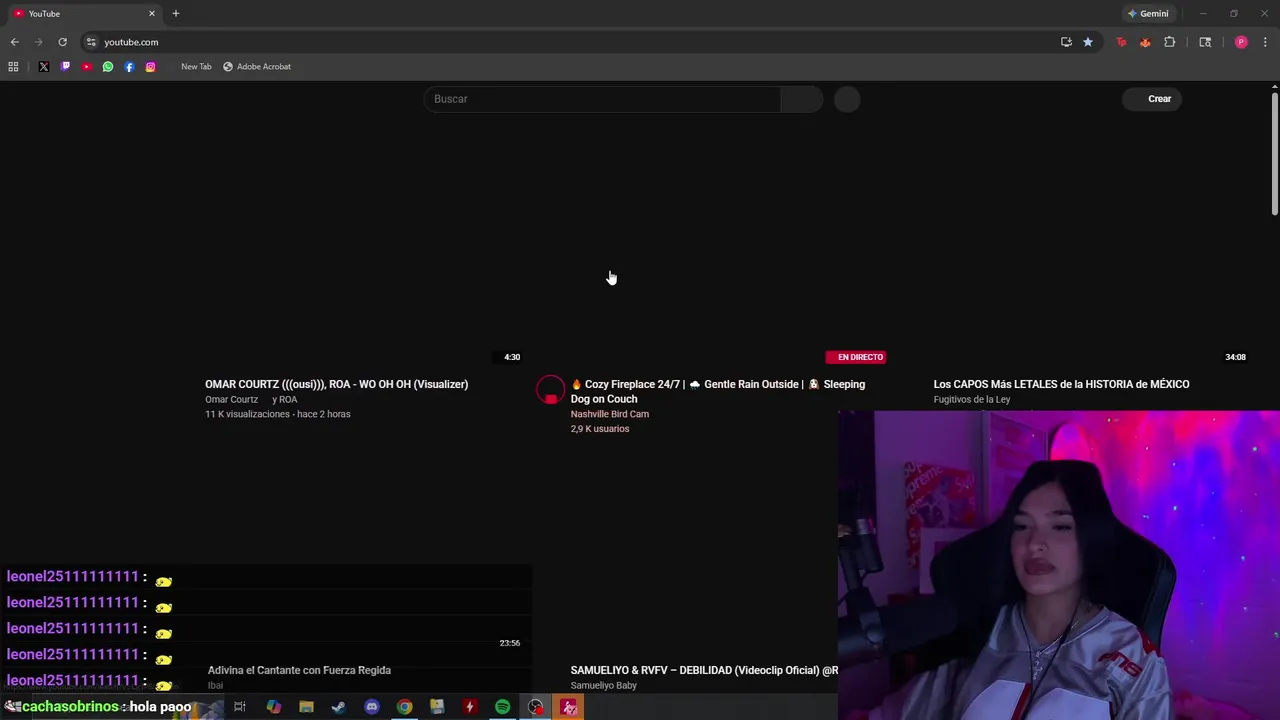Open the X bookmark
Image resolution: width=1280 pixels, height=720 pixels.
point(44,67)
